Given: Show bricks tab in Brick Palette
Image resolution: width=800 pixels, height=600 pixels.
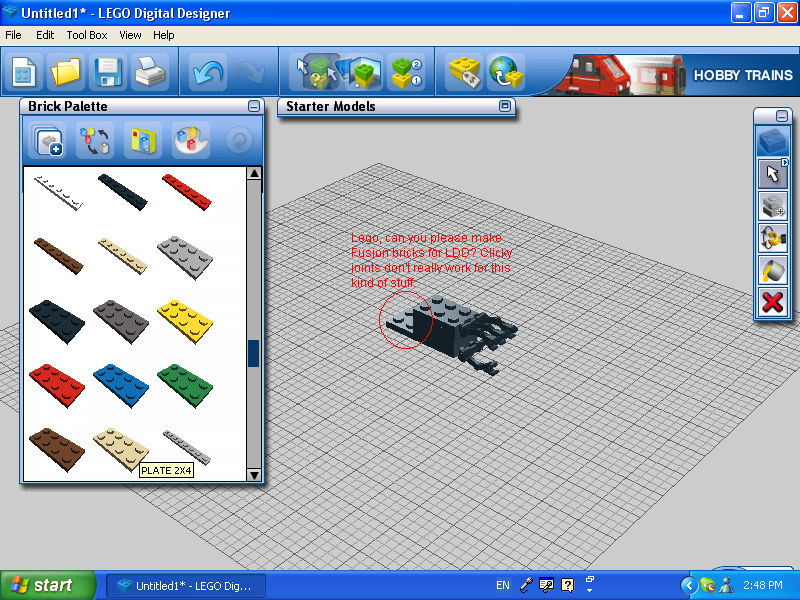Looking at the screenshot, I should pyautogui.click(x=48, y=140).
